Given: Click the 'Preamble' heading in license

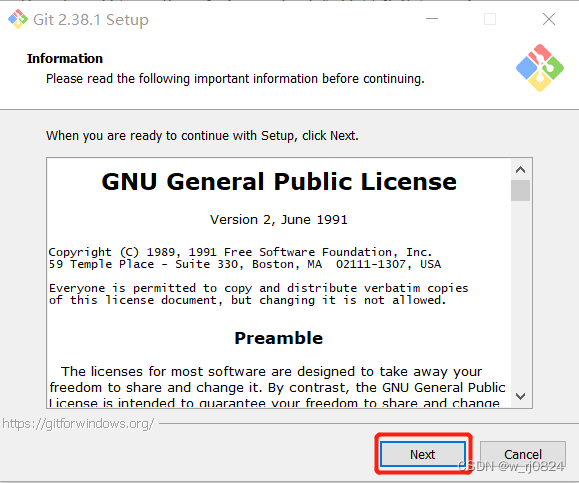Looking at the screenshot, I should coord(279,338).
